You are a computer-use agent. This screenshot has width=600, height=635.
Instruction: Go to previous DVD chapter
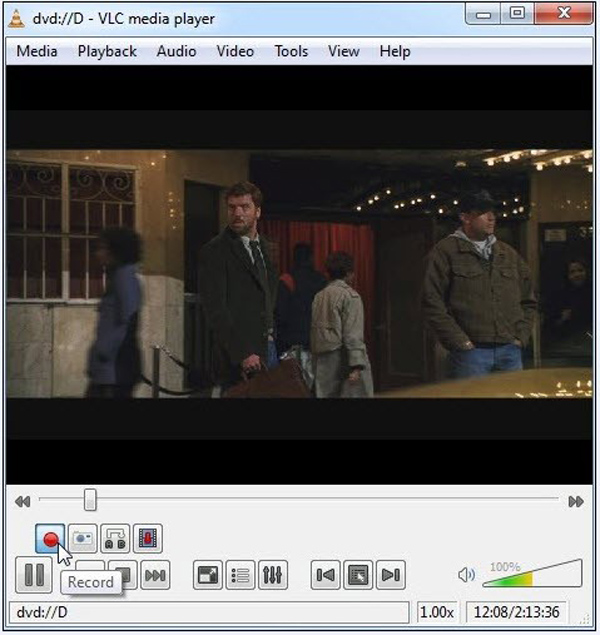[x=326, y=575]
